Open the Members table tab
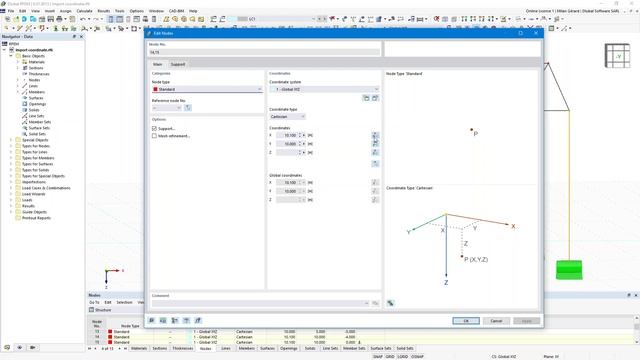 [x=246, y=349]
